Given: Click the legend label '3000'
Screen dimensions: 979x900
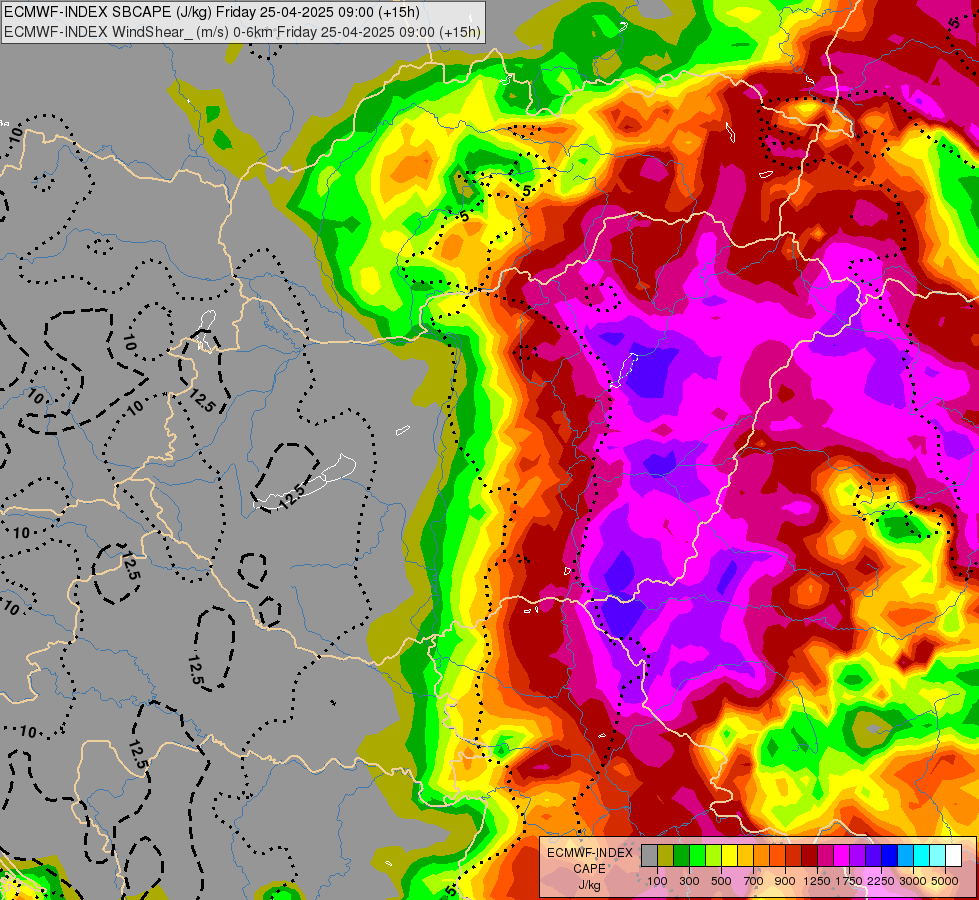Looking at the screenshot, I should point(913,881).
